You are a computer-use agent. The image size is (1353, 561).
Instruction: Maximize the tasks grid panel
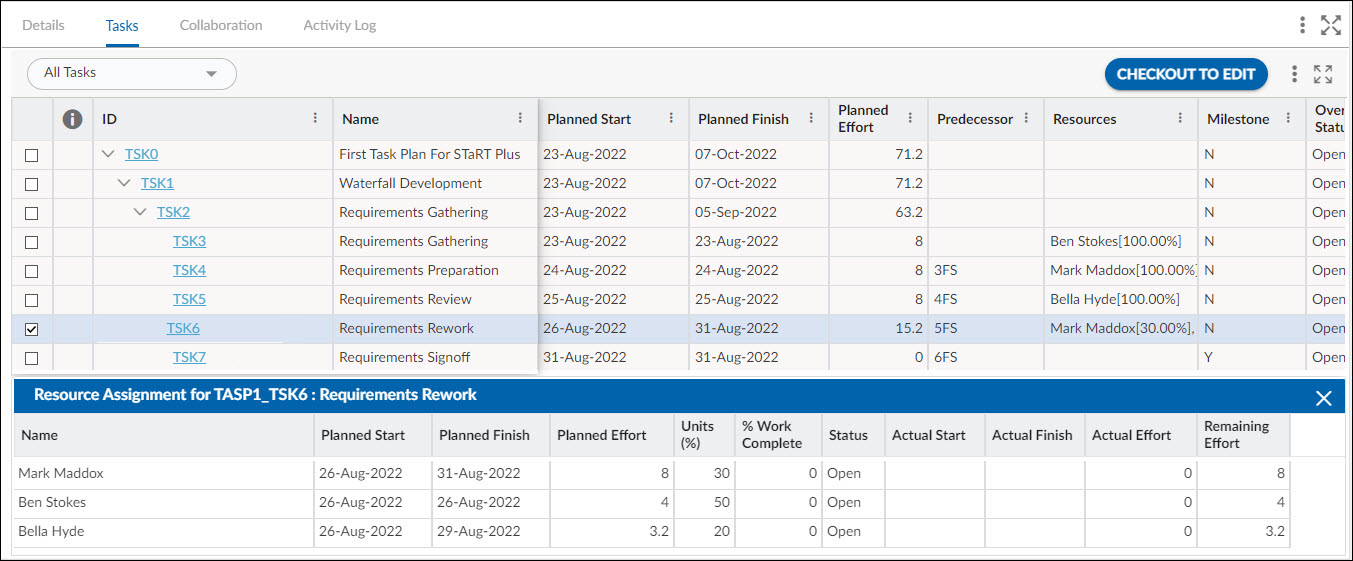(1323, 74)
